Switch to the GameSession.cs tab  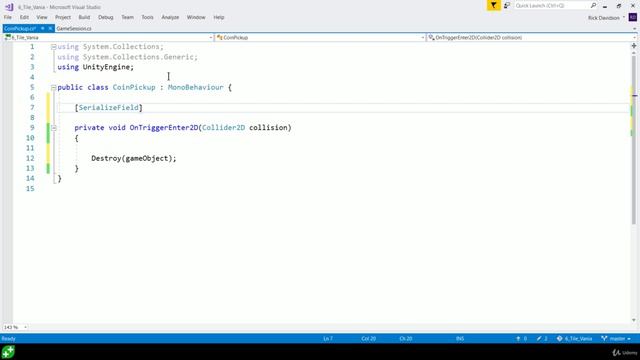[74, 29]
